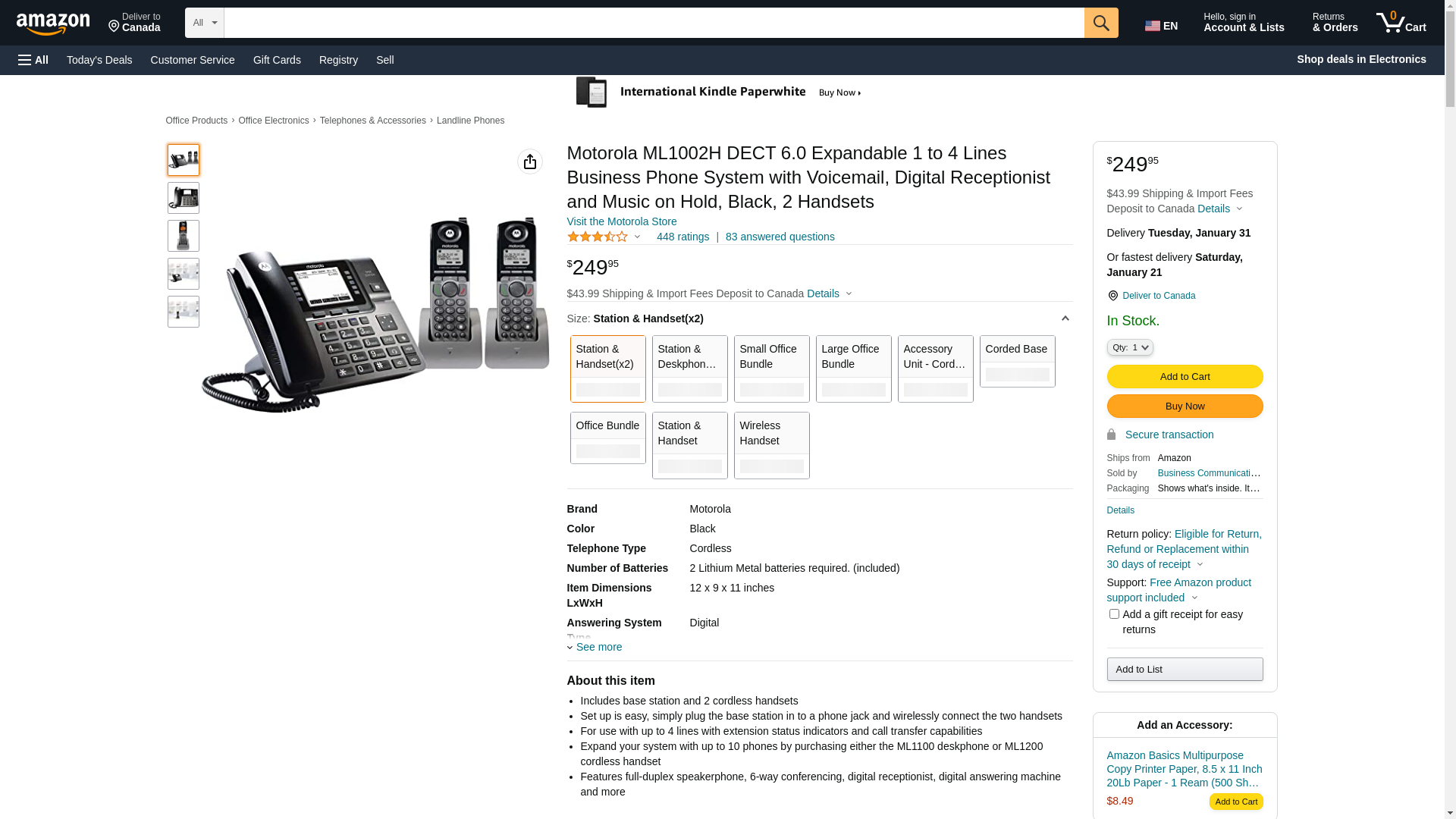Click into the search input field
This screenshot has height=819, width=1456.
tap(654, 23)
